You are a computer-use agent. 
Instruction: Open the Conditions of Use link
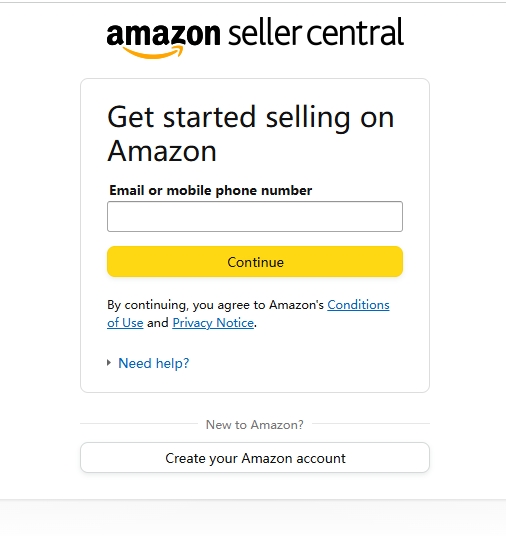click(x=358, y=305)
